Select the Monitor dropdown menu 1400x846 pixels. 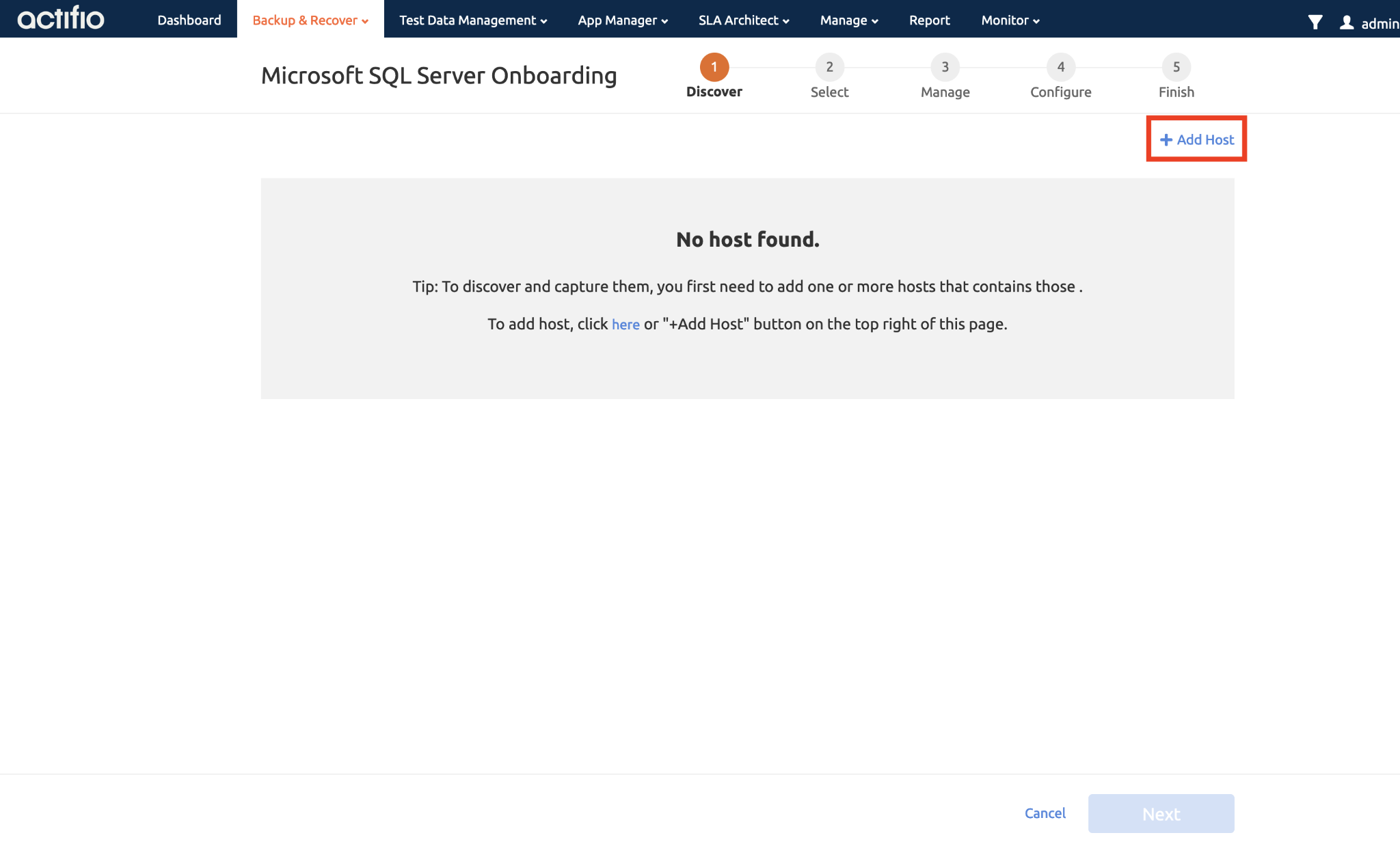click(1010, 19)
